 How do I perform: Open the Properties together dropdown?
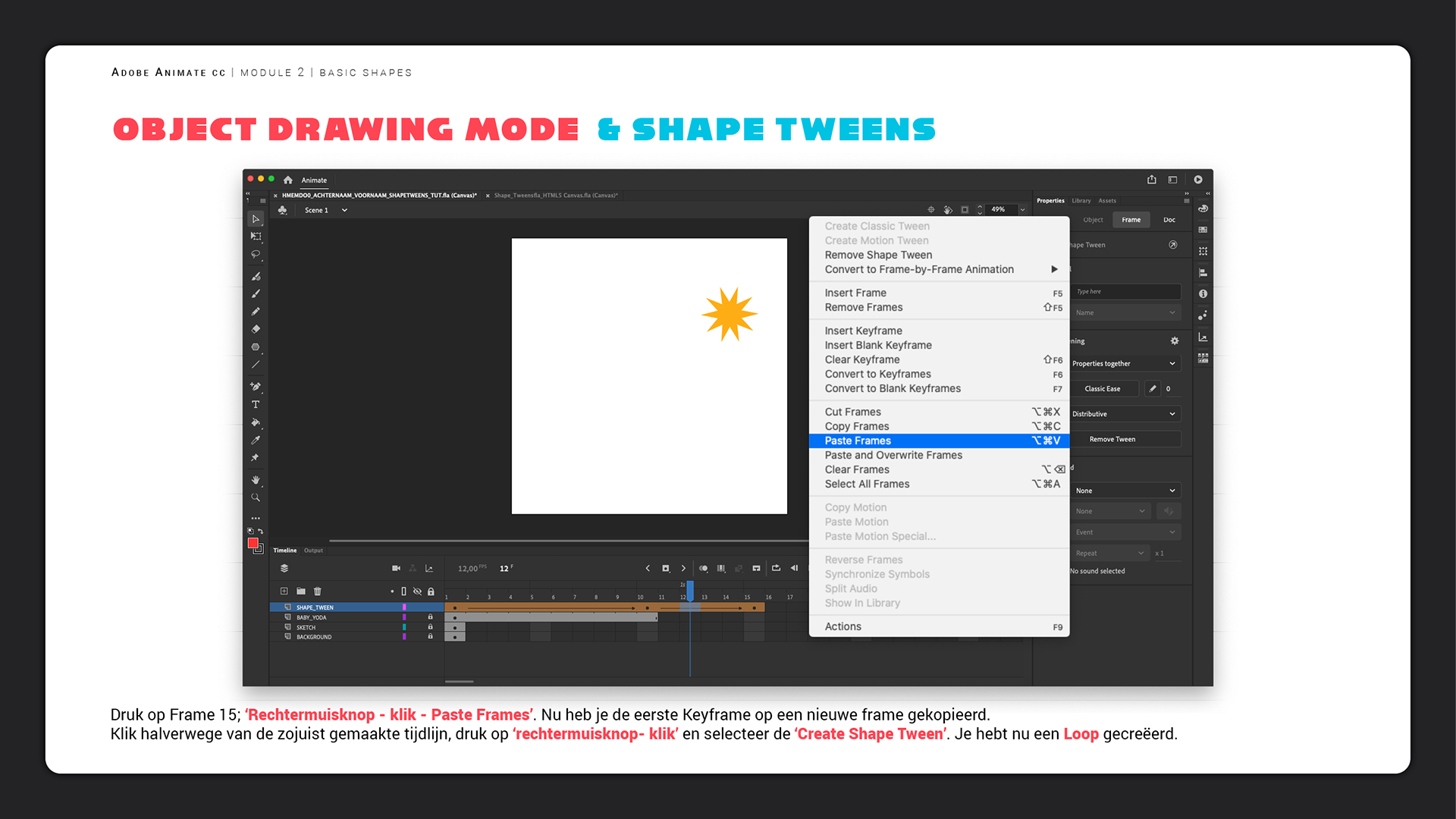coord(1123,364)
